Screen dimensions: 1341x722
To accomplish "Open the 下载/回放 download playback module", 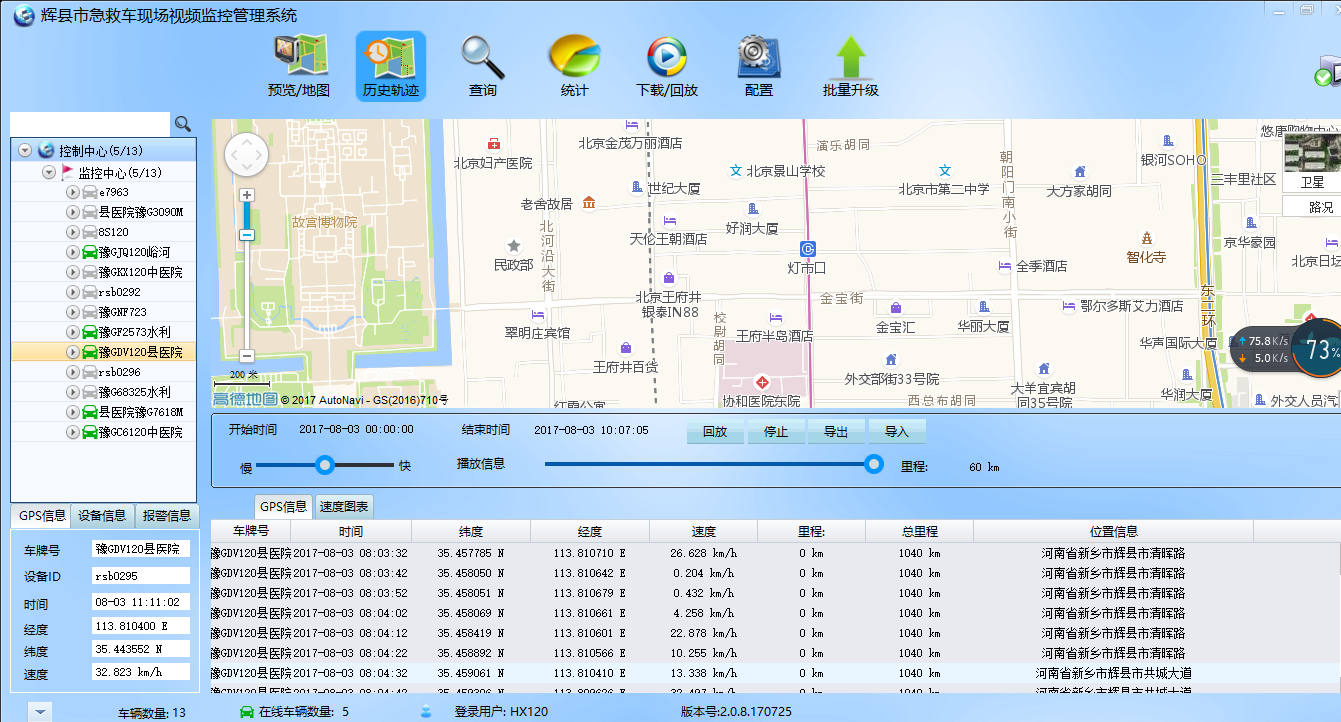I will tap(666, 65).
